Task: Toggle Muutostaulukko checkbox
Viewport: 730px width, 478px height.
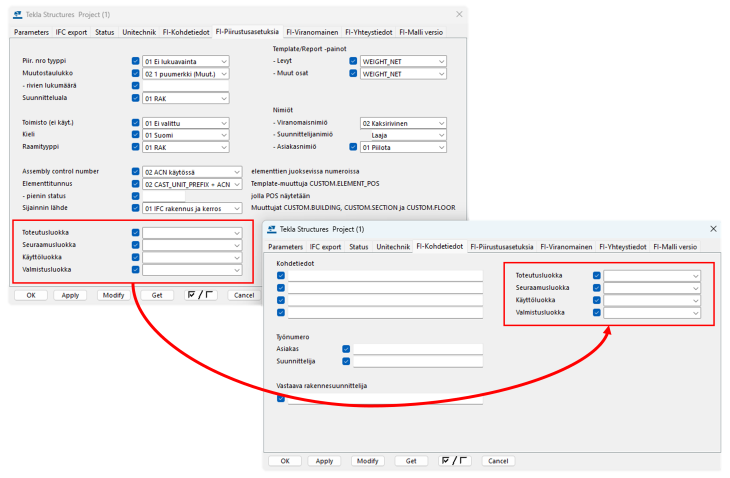Action: click(135, 74)
